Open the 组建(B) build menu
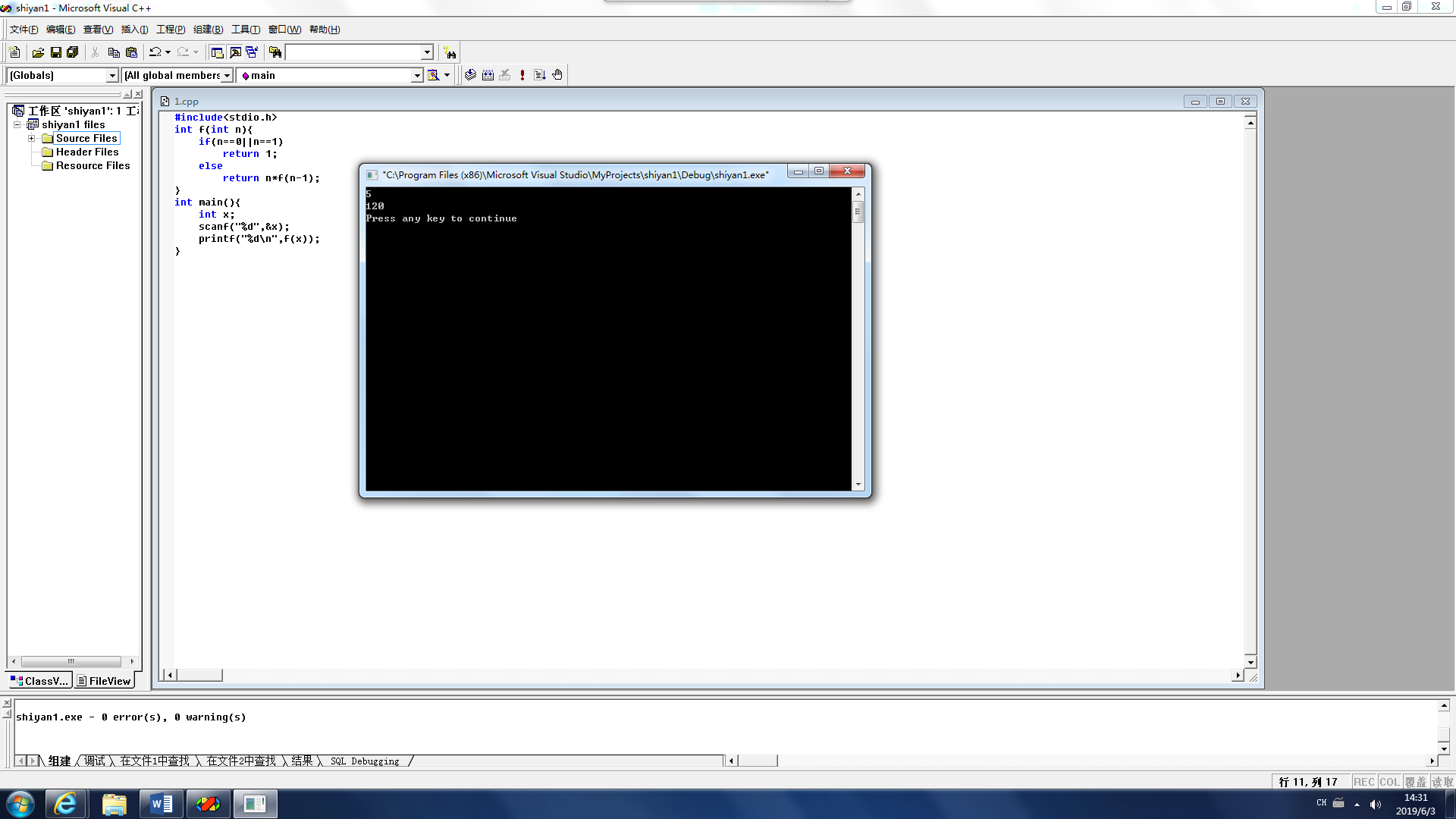Image resolution: width=1456 pixels, height=819 pixels. (208, 30)
